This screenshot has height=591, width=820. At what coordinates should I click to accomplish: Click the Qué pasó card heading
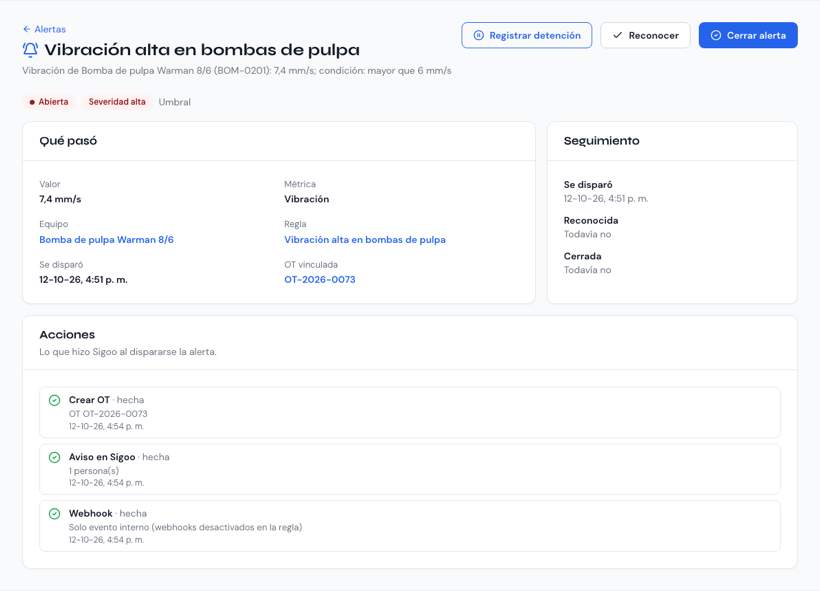68,141
